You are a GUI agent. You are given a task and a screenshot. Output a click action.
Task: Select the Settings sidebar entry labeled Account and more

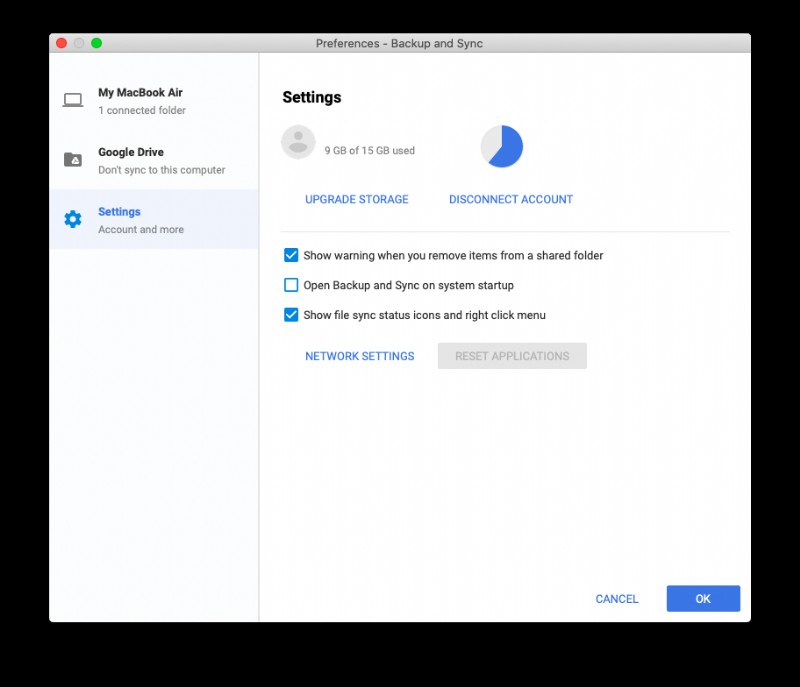[x=135, y=220]
